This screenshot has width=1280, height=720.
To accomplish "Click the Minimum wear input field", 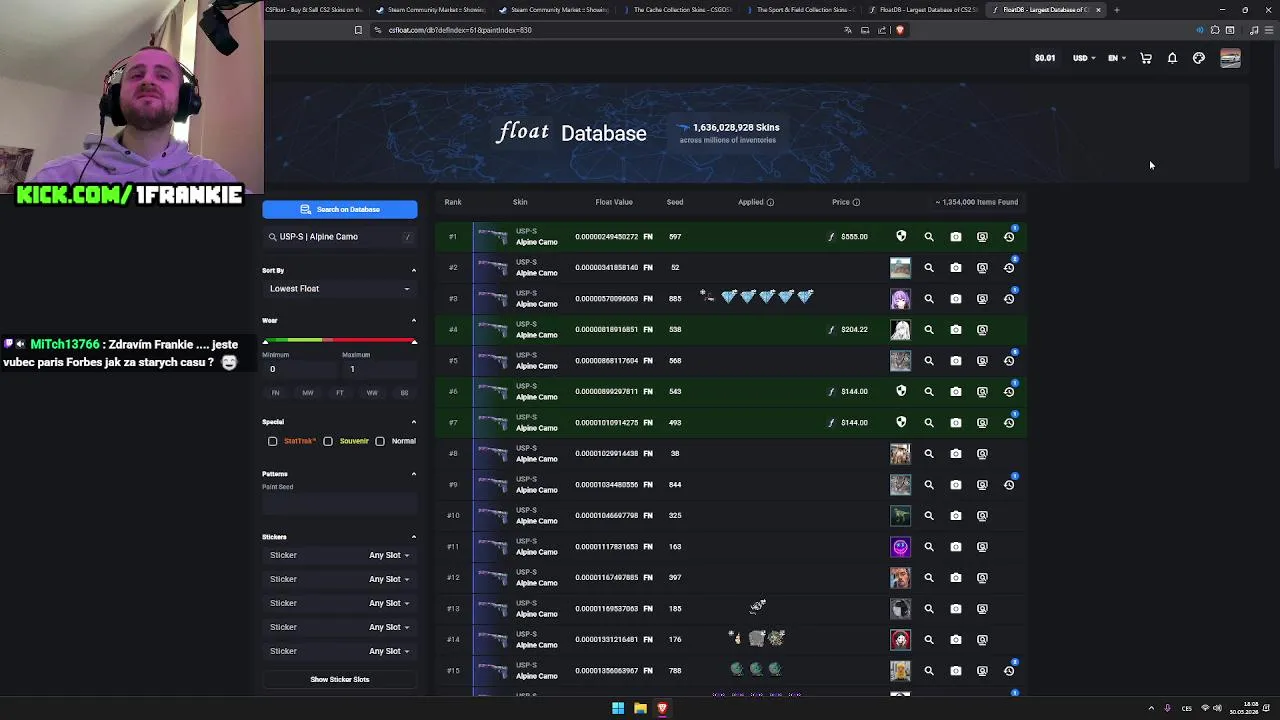I will point(298,370).
